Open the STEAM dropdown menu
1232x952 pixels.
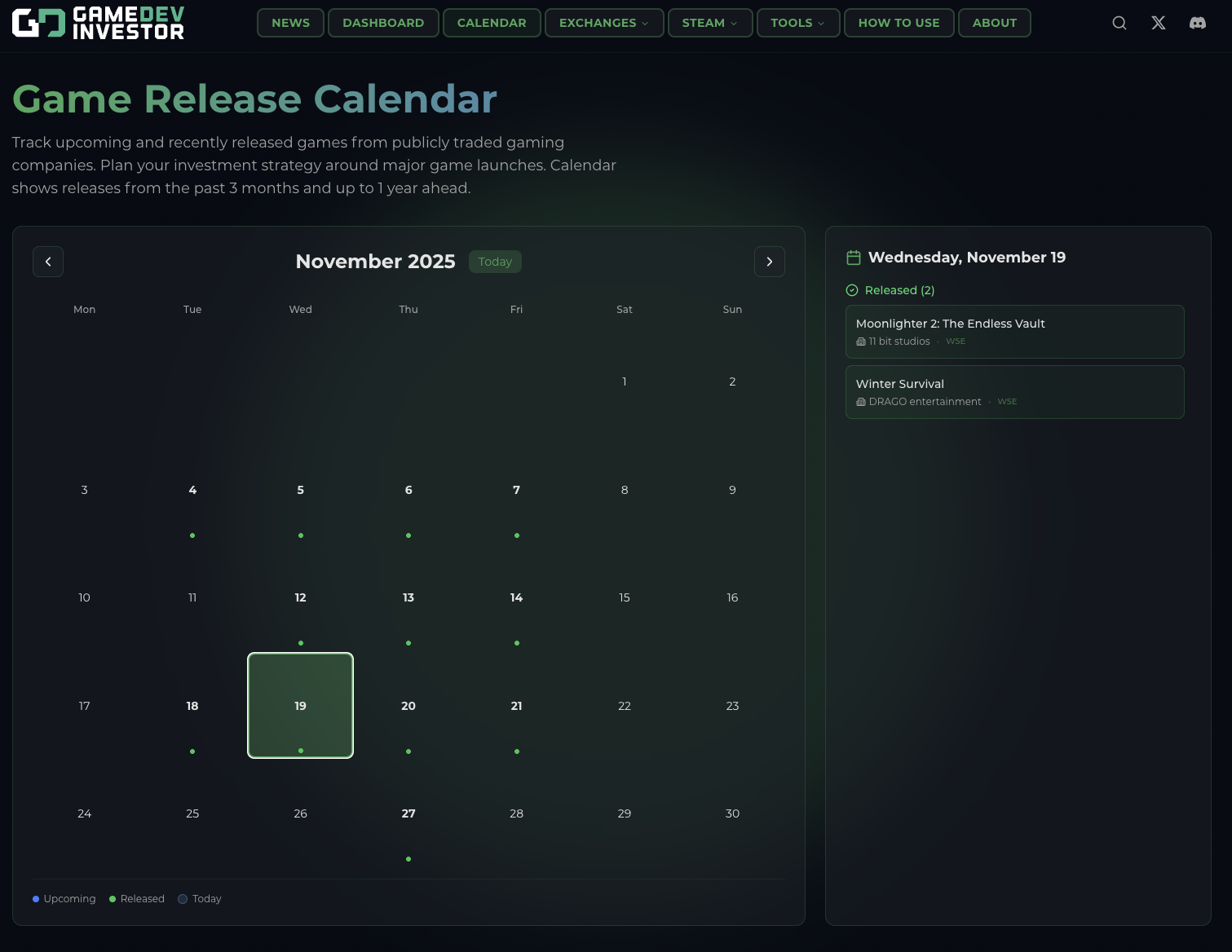[x=709, y=22]
